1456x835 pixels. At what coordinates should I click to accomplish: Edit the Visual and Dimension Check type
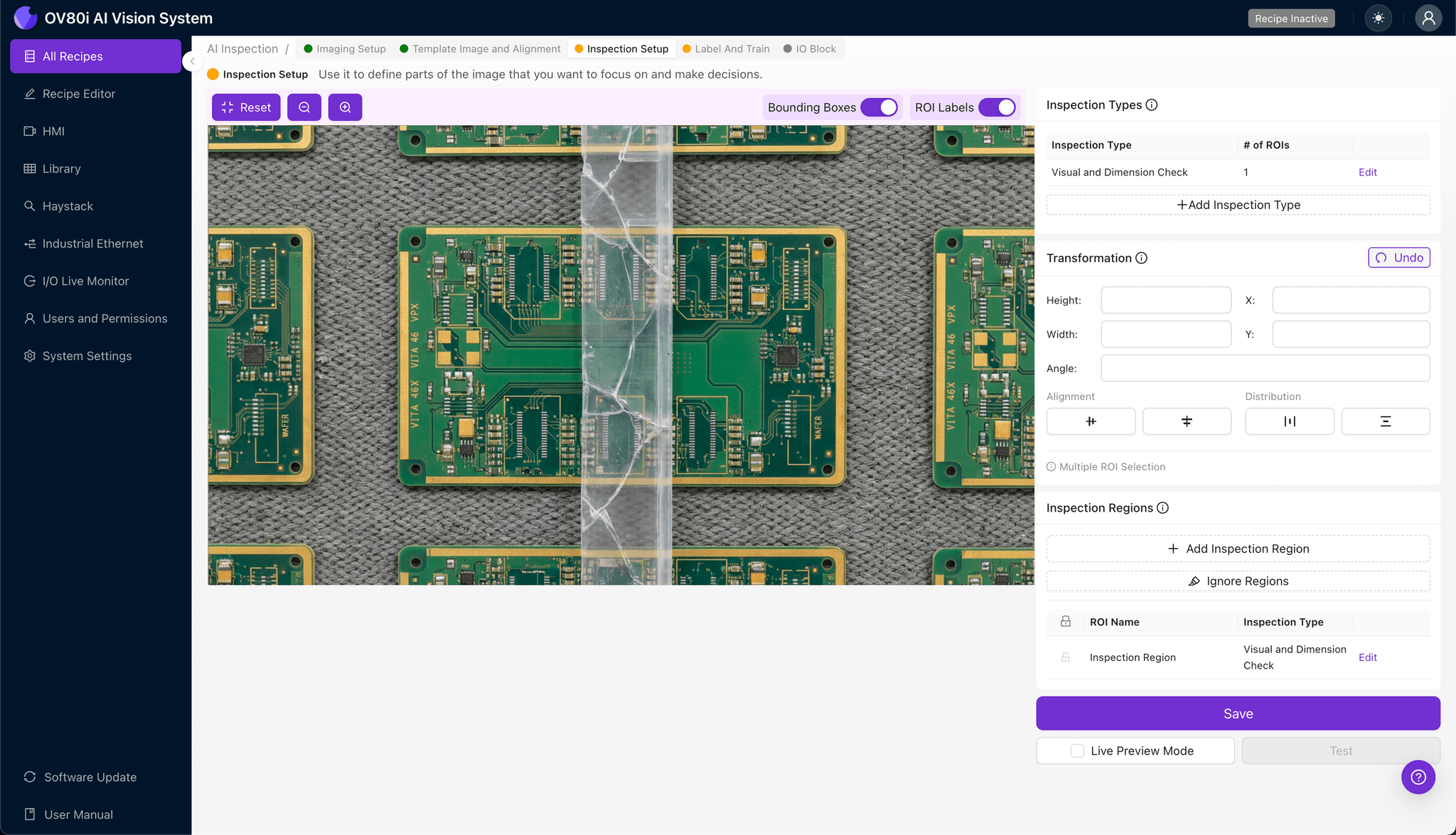point(1366,172)
